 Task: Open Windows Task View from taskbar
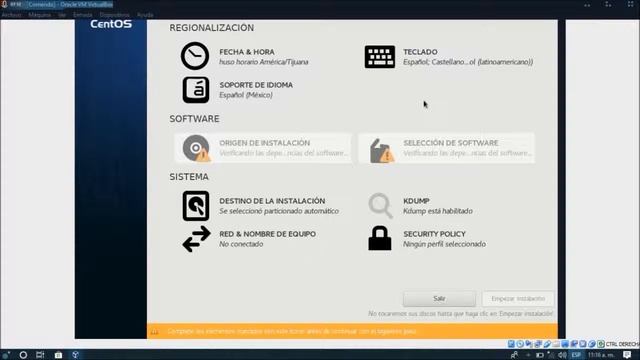tap(40, 355)
